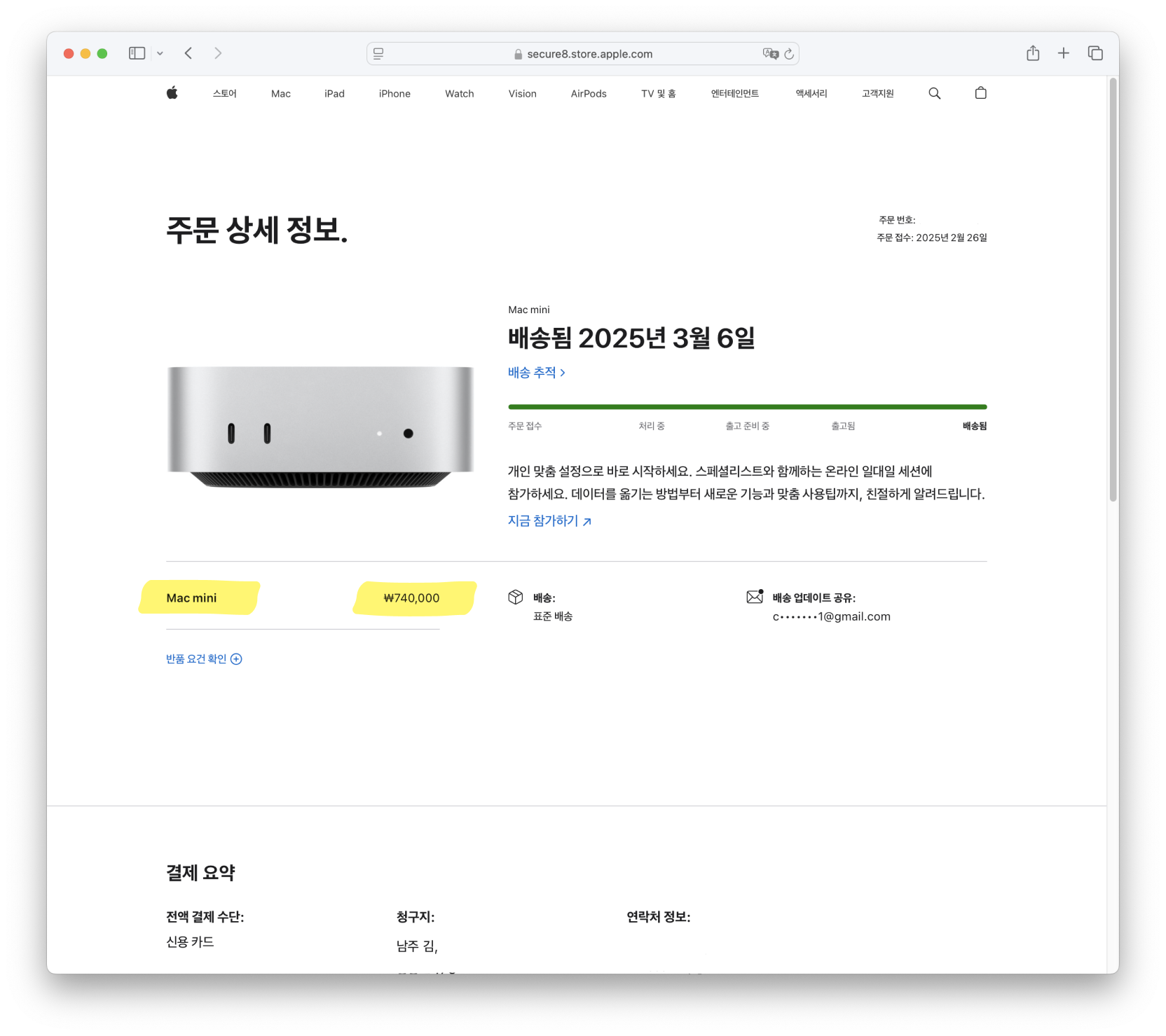Click the 지금 참가하기 link

[542, 520]
